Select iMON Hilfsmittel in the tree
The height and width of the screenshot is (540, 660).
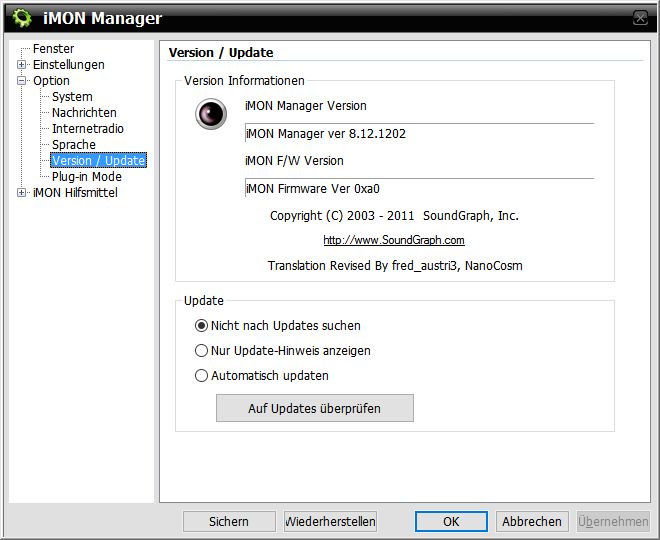[x=75, y=193]
